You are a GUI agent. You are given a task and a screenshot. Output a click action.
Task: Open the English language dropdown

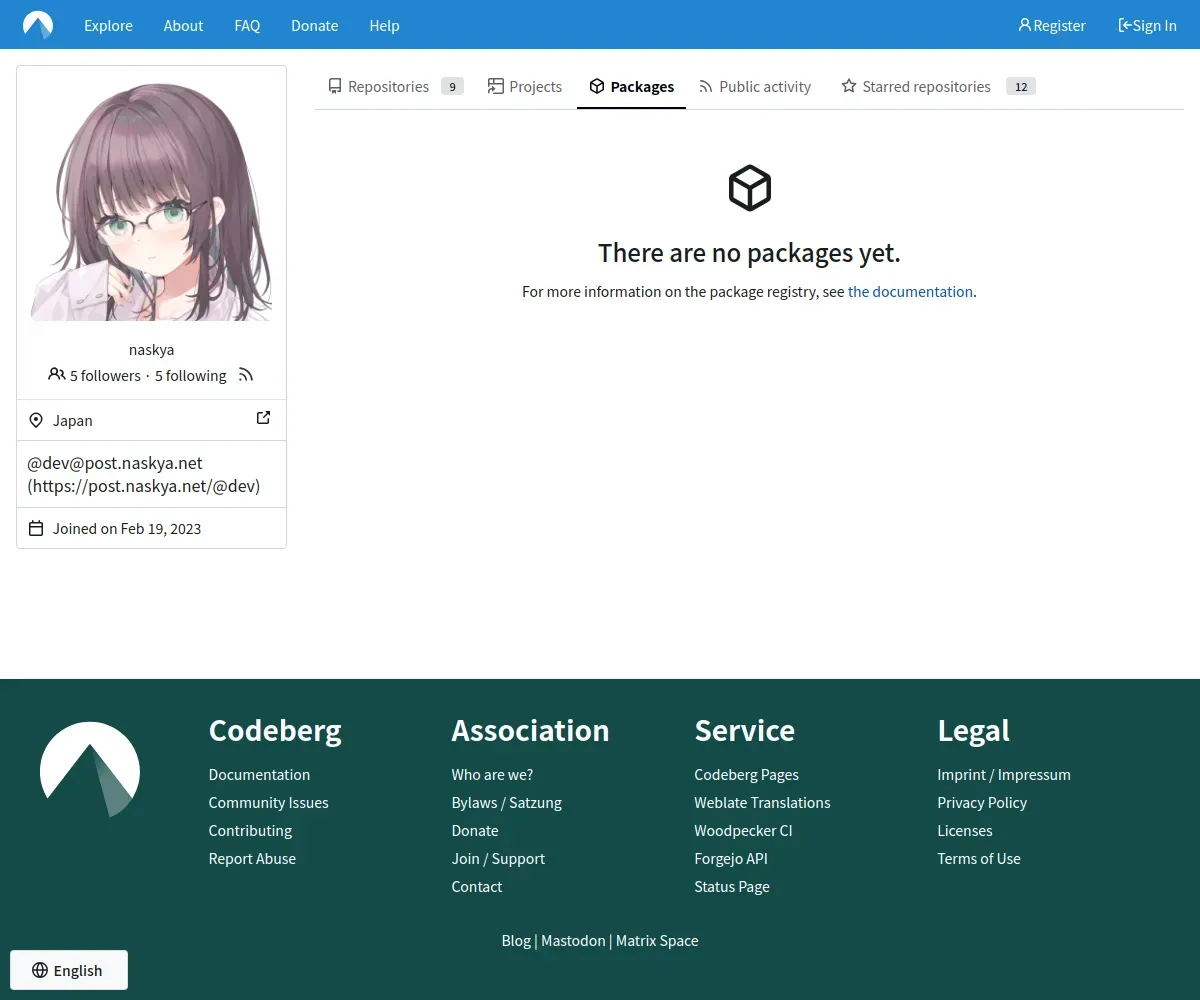[x=69, y=970]
